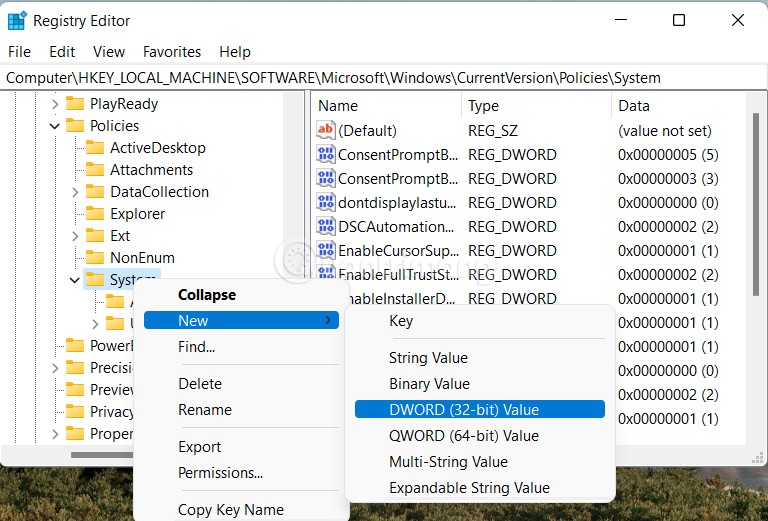This screenshot has height=521, width=768.
Task: Open the Favorites menu
Action: click(172, 52)
